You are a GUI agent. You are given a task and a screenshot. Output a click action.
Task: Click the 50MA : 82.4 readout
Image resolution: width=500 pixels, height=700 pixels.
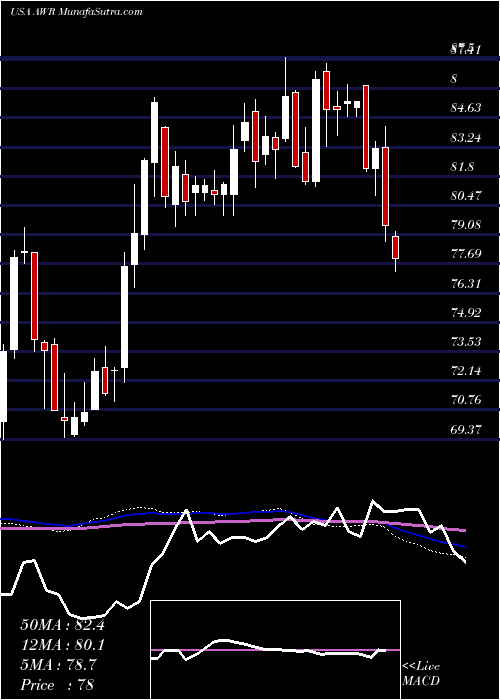(63, 625)
